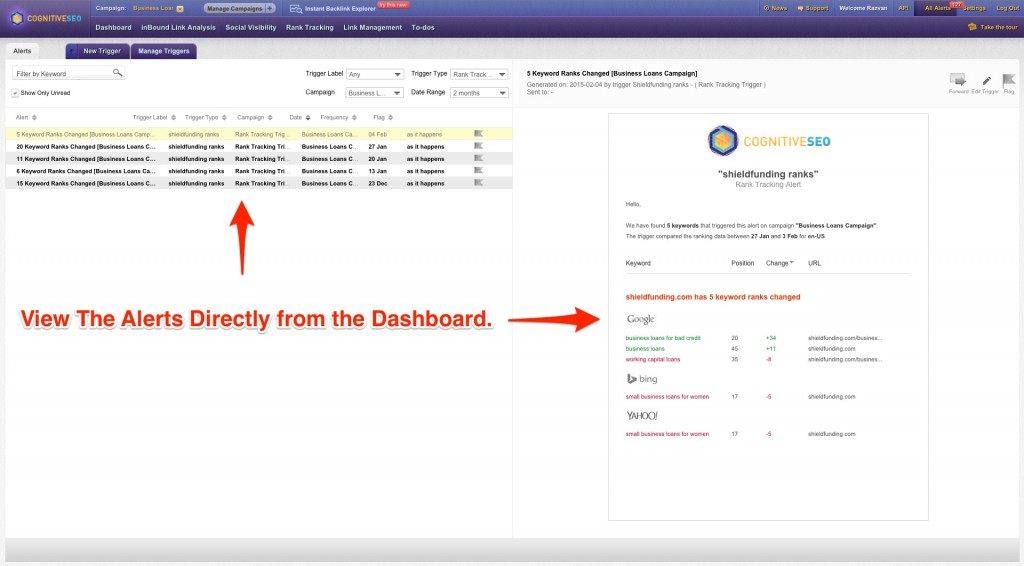Viewport: 1024px width, 566px height.
Task: Add a campaign with the plus icon
Action: coord(270,8)
